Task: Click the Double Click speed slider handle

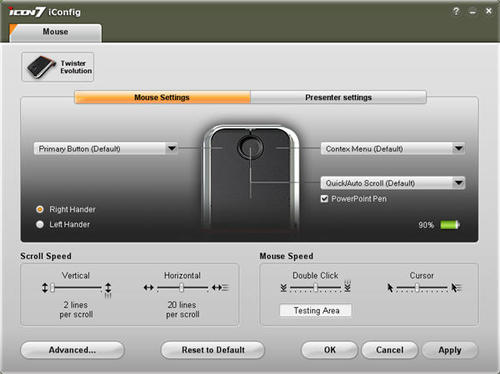Action: (315, 288)
